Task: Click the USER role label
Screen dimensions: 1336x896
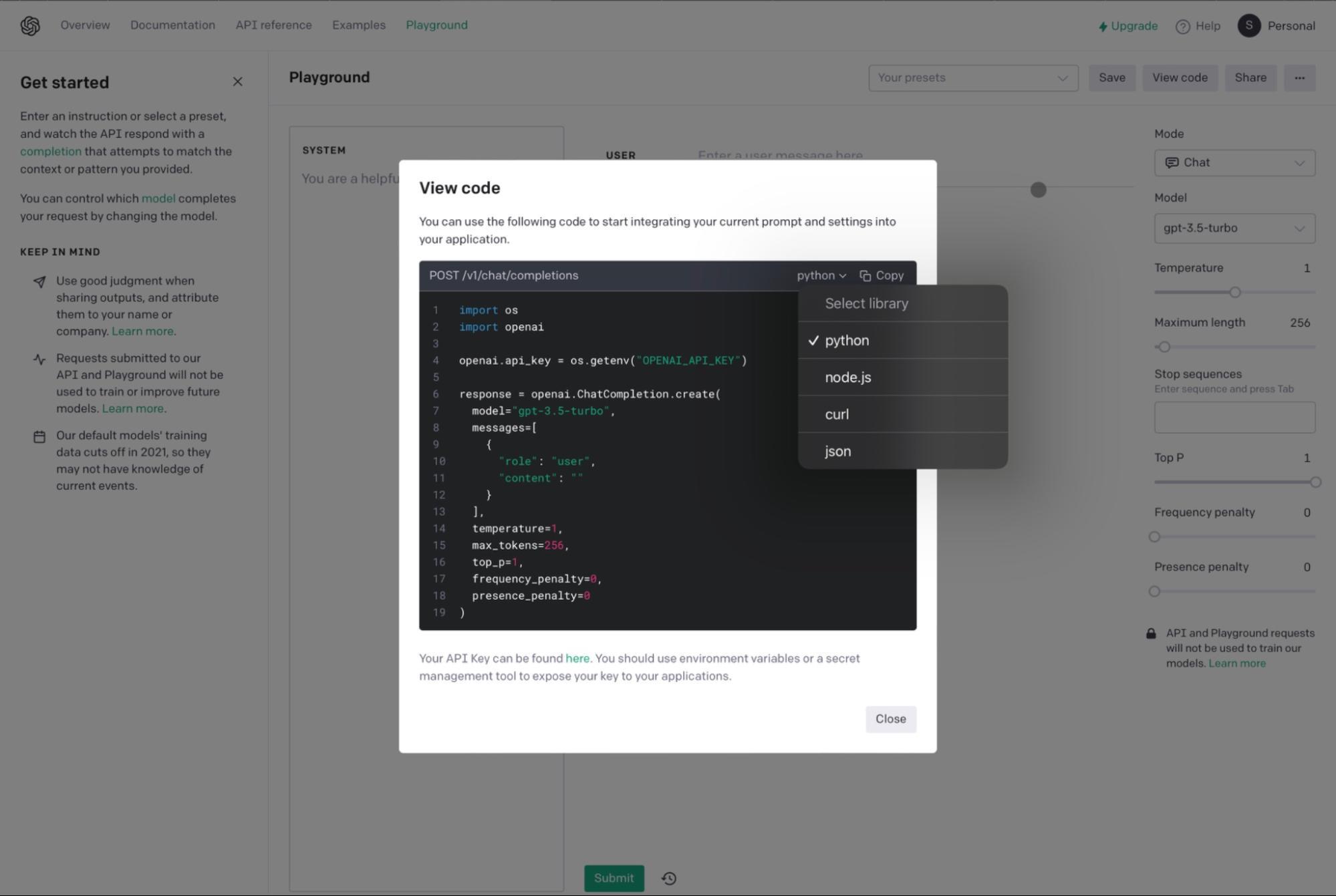Action: (620, 155)
